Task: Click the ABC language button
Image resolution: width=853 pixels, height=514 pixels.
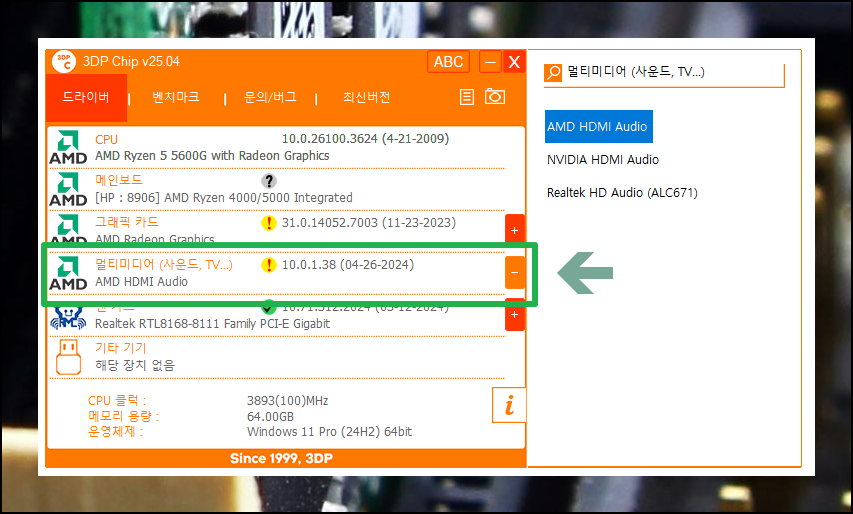Action: pos(448,62)
